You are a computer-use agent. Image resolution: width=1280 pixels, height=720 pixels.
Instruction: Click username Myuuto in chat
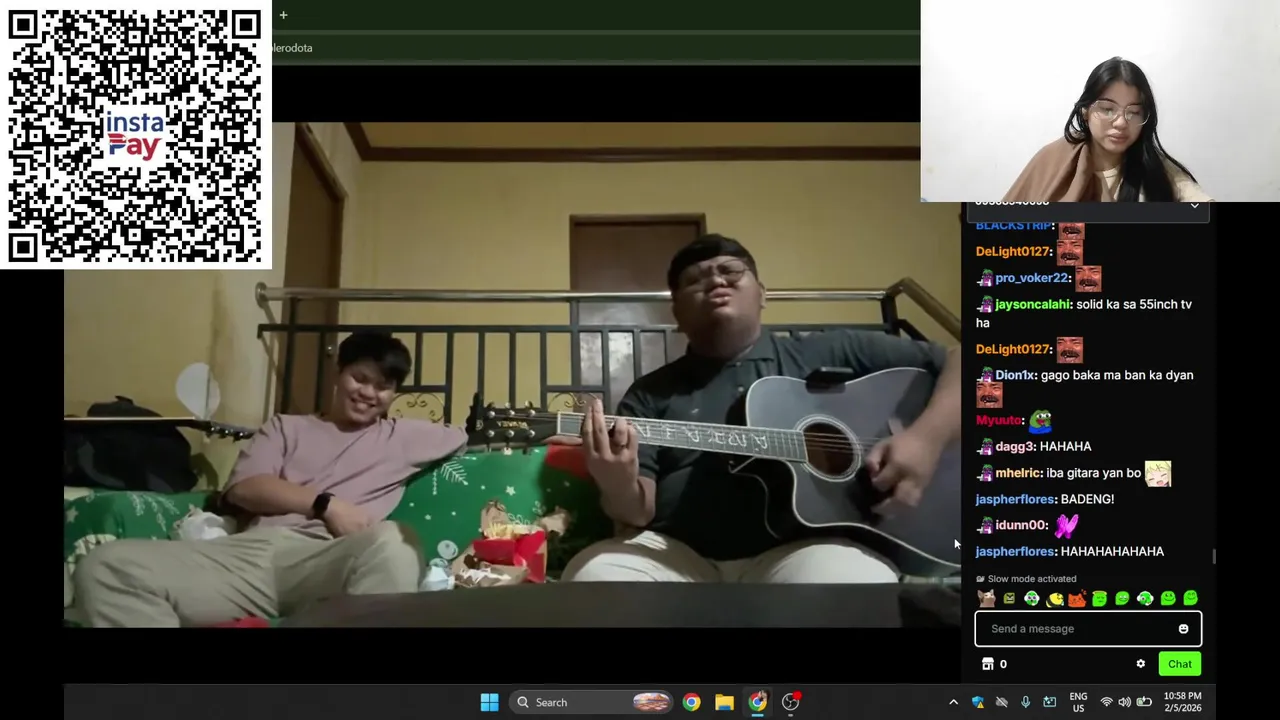999,420
